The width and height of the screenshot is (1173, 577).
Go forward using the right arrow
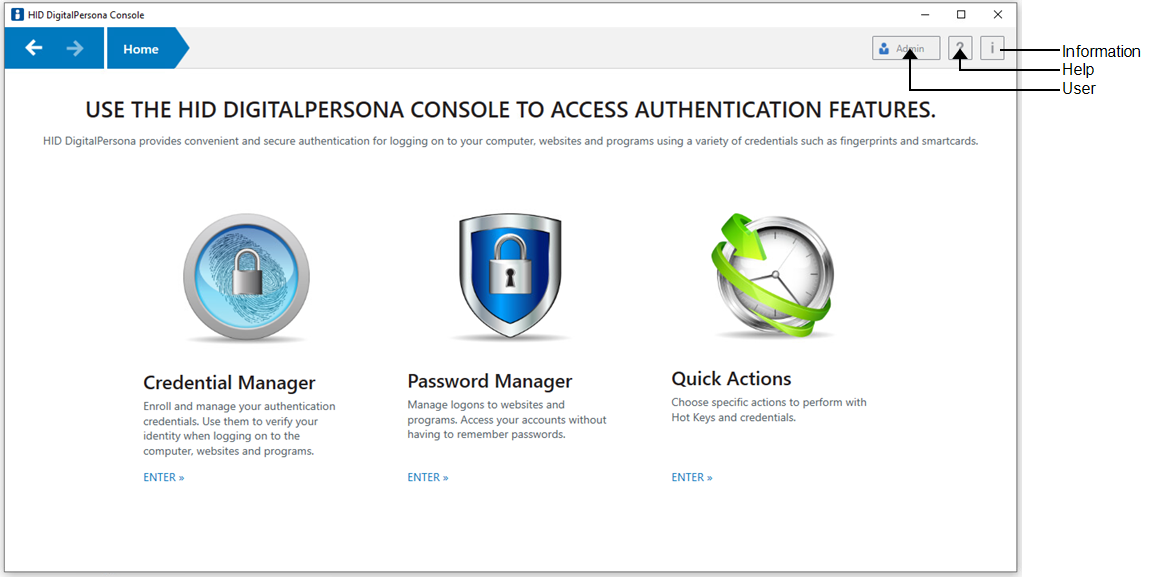click(75, 48)
